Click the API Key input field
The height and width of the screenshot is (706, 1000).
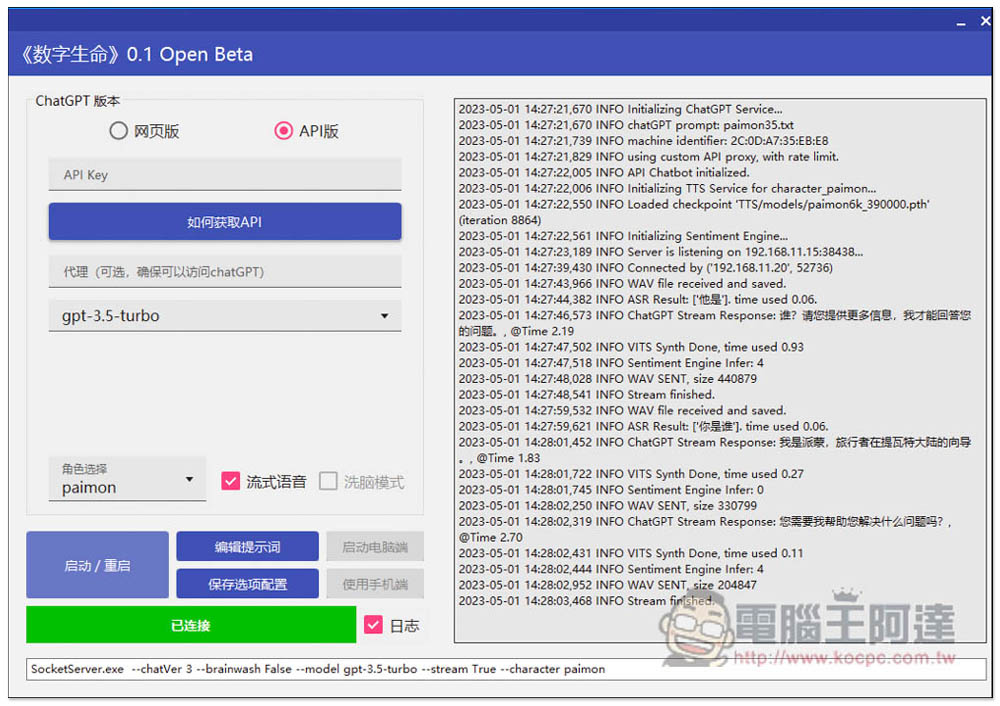pyautogui.click(x=225, y=175)
